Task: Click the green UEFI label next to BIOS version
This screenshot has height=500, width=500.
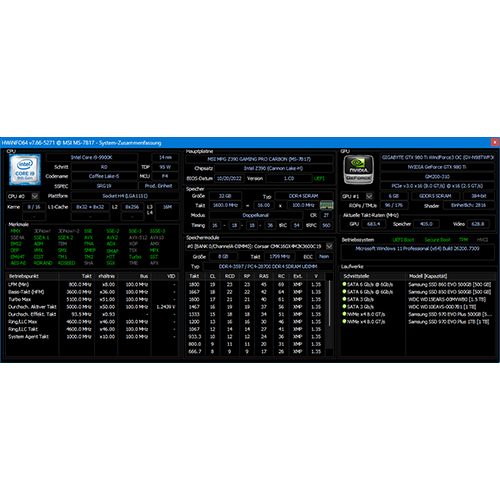Action: (319, 178)
